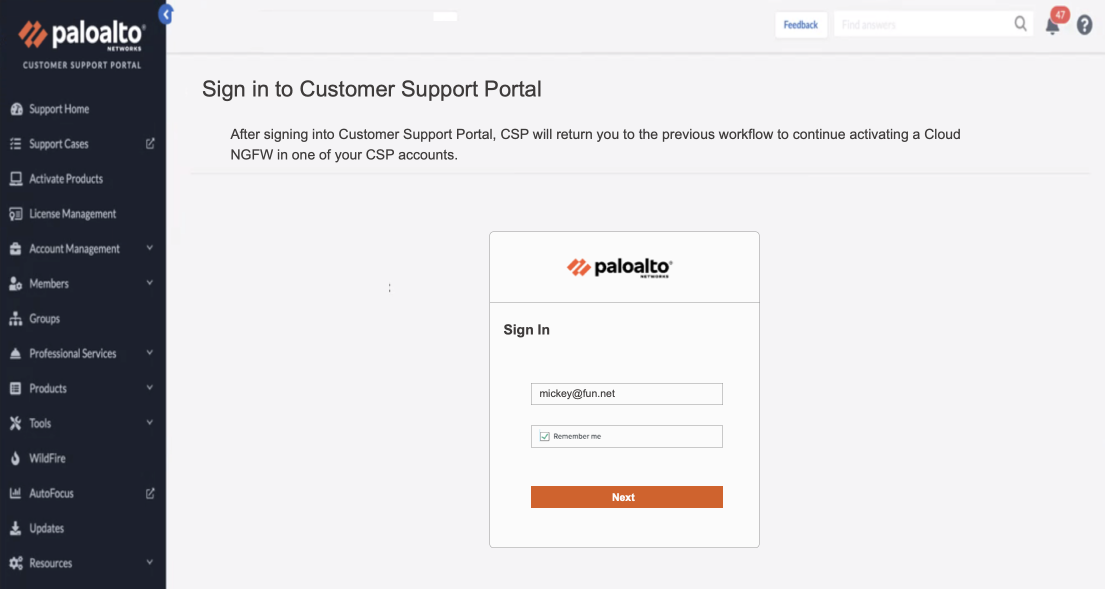This screenshot has height=589, width=1105.
Task: Open Support Home menu item
Action: pos(58,109)
